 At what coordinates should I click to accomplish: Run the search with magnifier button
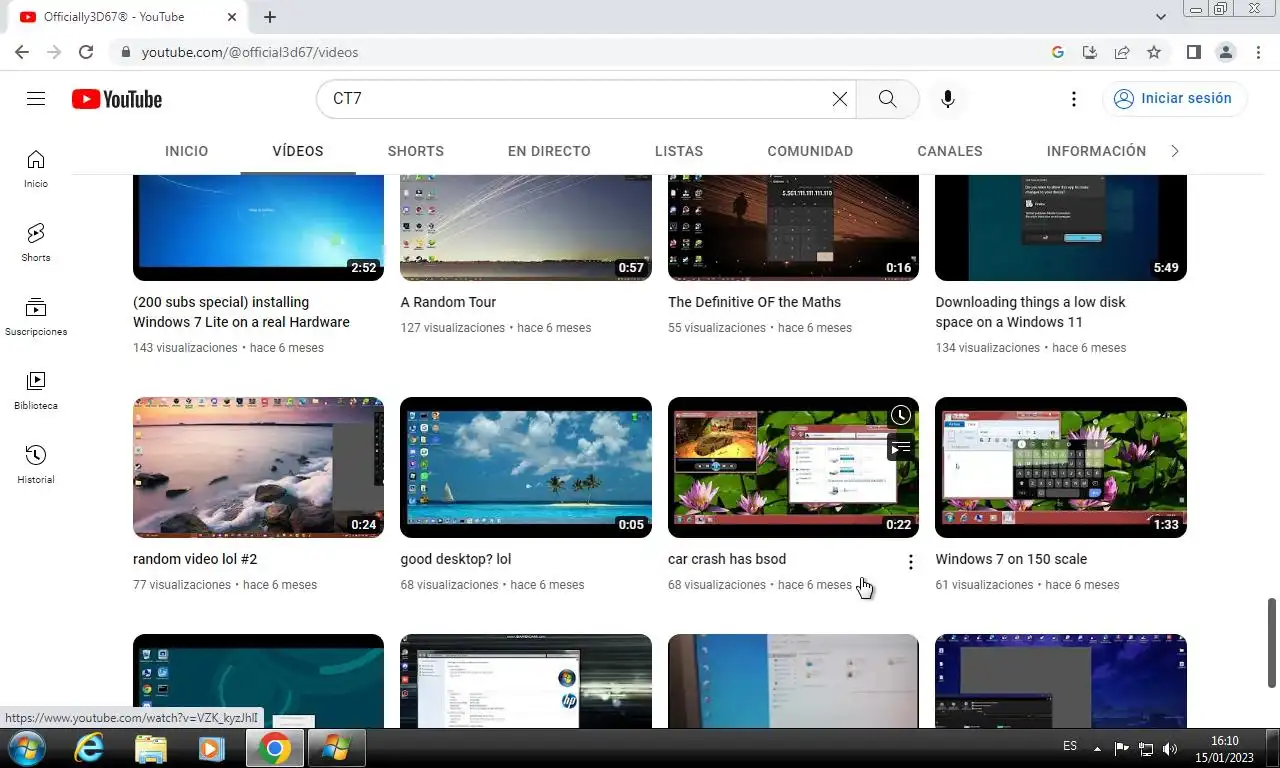coord(887,99)
